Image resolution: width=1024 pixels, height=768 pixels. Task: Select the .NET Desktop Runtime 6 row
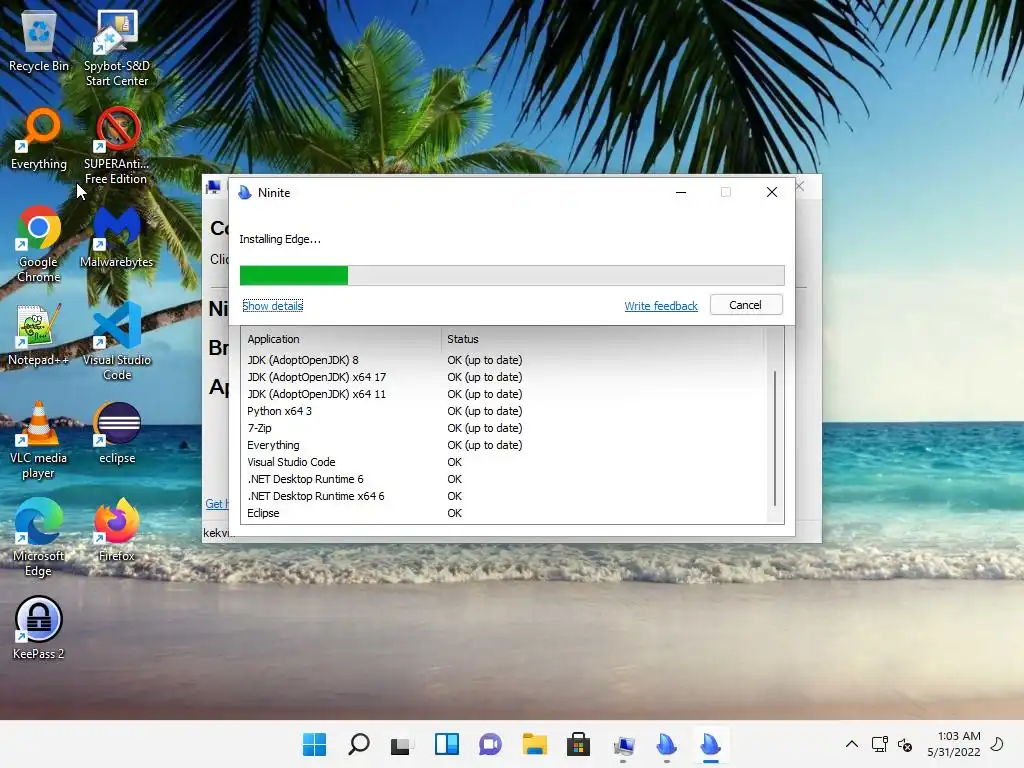502,479
